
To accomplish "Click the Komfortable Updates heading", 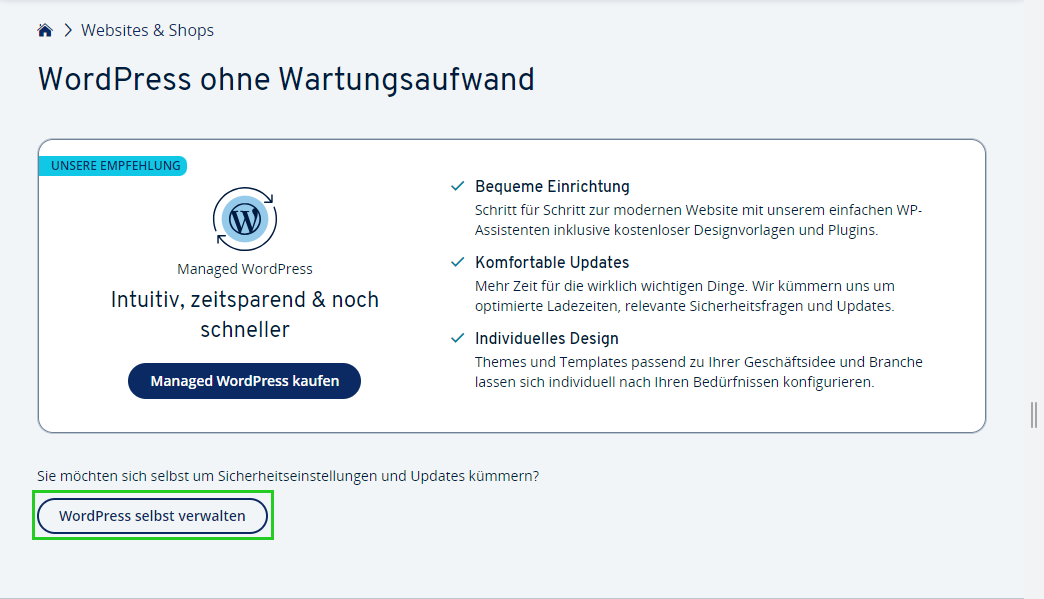I will click(x=552, y=262).
